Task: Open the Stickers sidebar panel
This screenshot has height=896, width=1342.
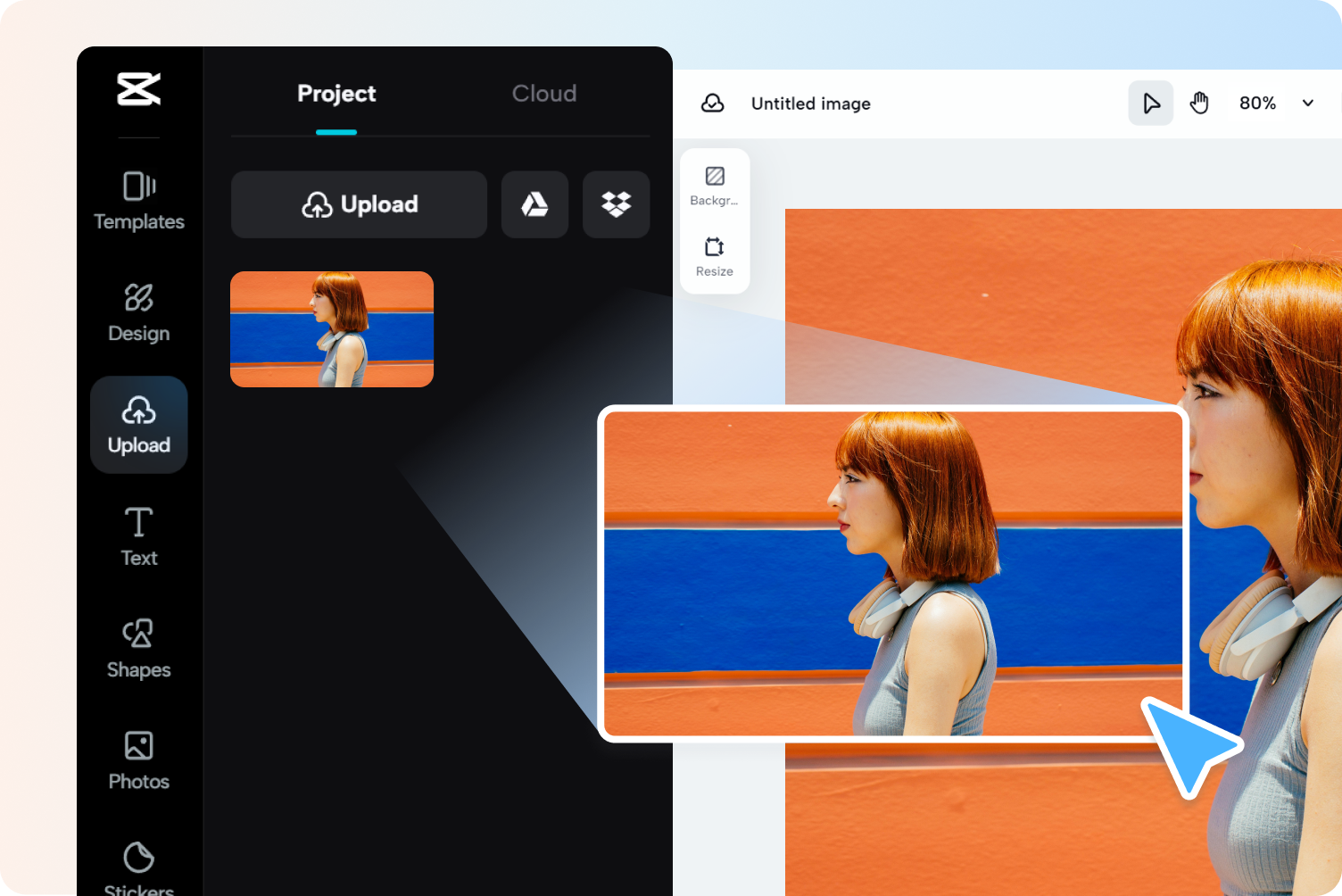Action: 139,869
